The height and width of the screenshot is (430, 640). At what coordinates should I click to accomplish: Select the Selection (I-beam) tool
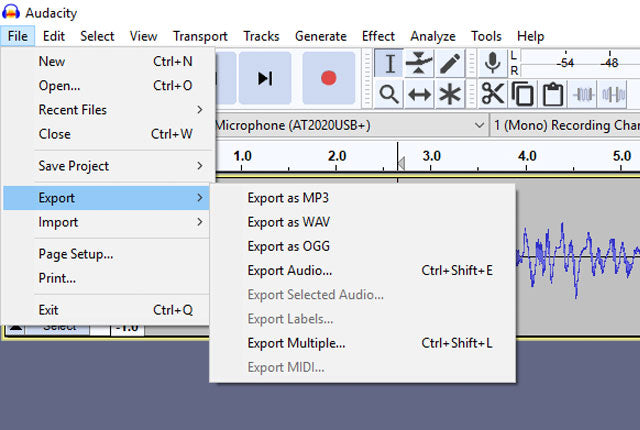pyautogui.click(x=390, y=63)
